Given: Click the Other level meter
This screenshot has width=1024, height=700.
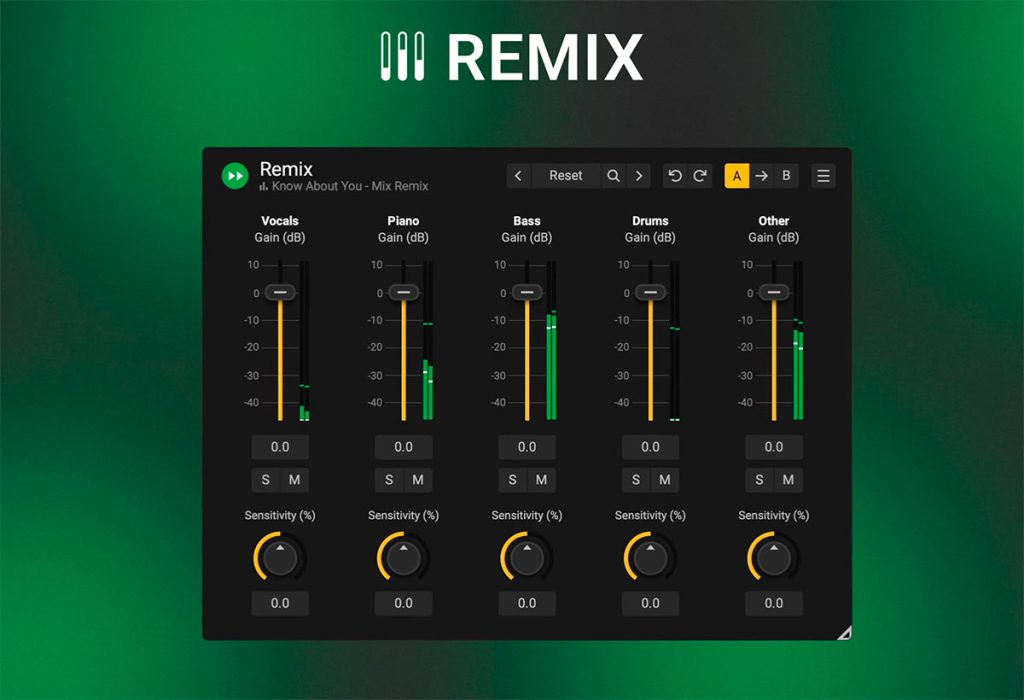Looking at the screenshot, I should 798,341.
